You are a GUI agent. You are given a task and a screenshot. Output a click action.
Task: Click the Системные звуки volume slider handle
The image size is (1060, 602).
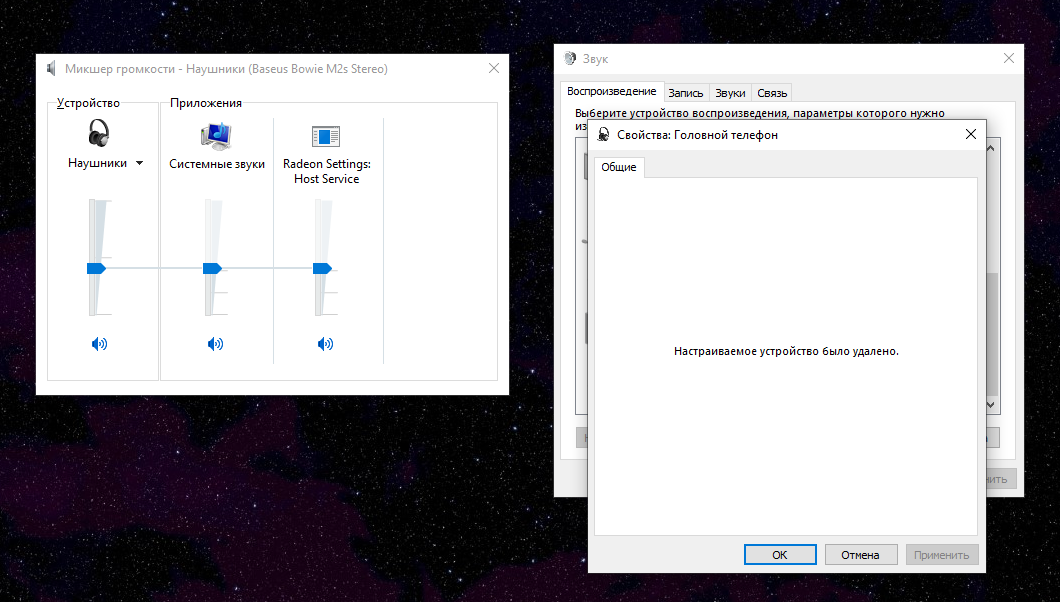212,268
